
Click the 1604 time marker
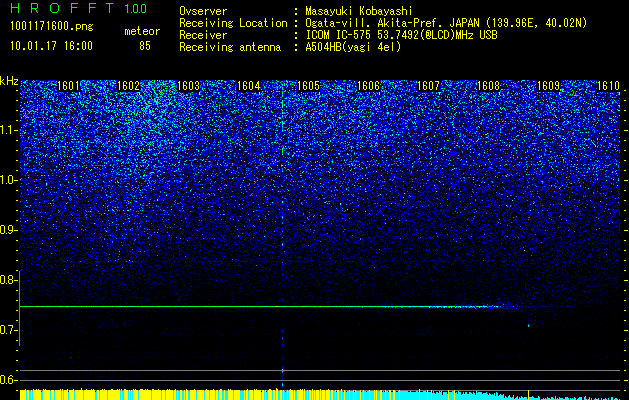(248, 85)
